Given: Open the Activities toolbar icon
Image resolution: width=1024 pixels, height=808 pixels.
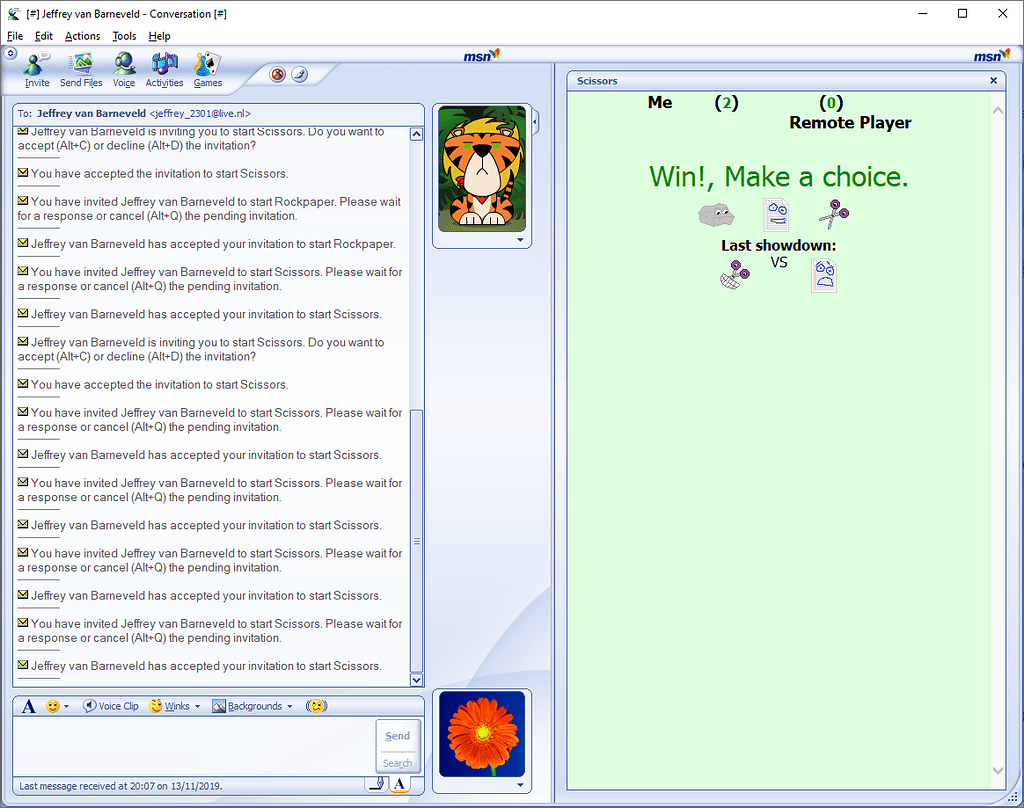Looking at the screenshot, I should pyautogui.click(x=164, y=70).
